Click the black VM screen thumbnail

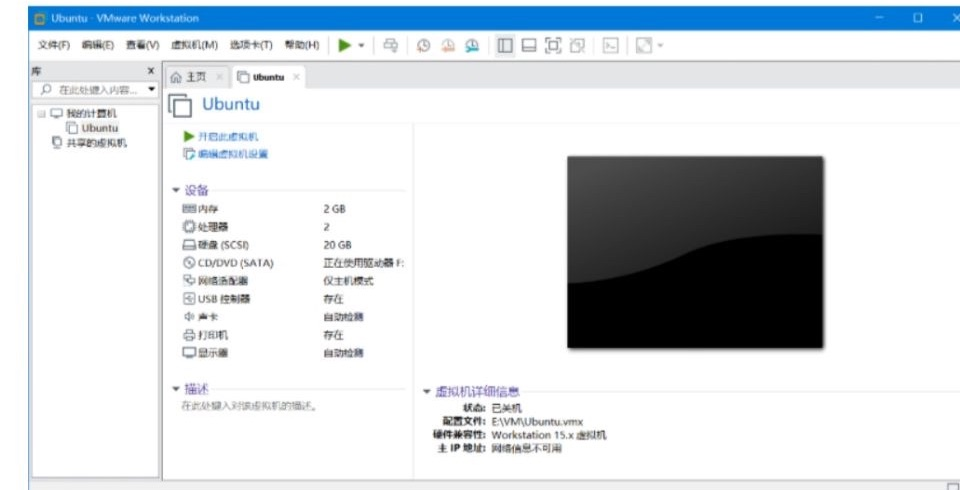click(695, 252)
